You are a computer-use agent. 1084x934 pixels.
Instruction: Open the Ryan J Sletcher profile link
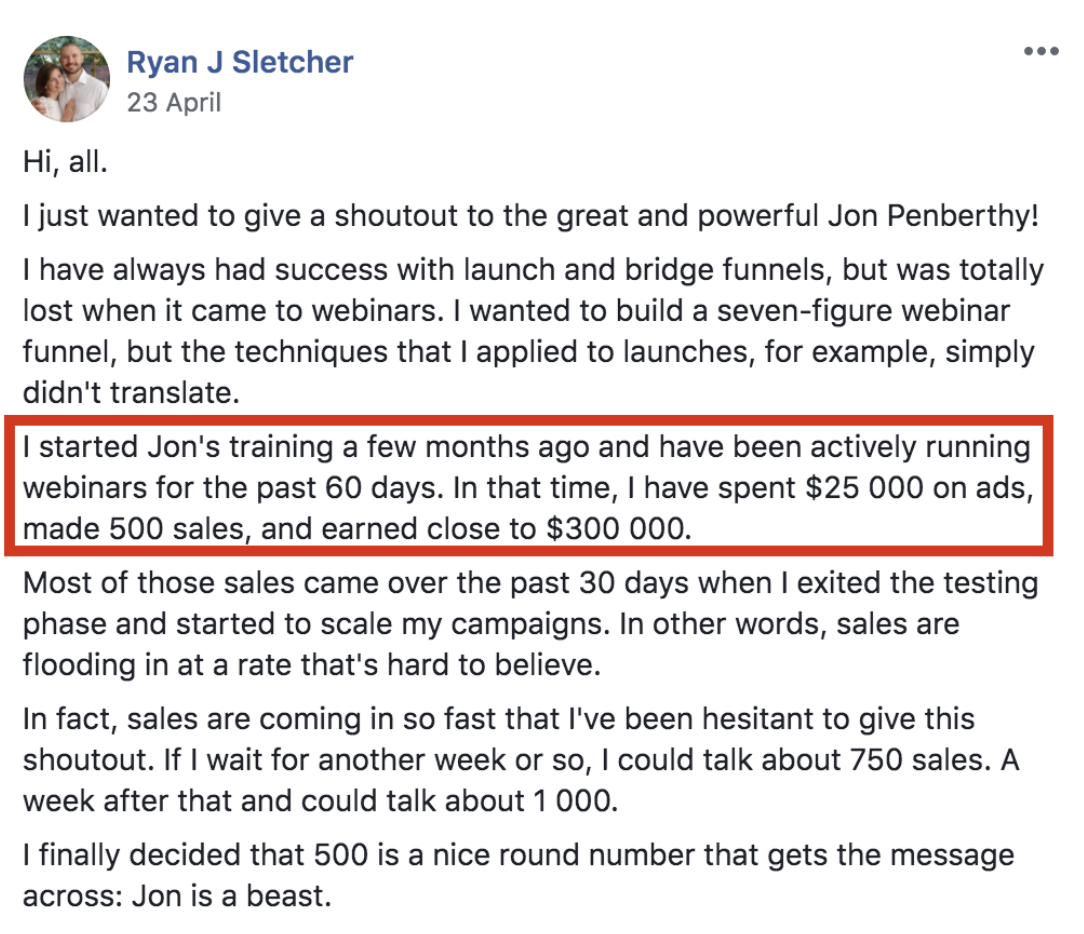coord(240,62)
